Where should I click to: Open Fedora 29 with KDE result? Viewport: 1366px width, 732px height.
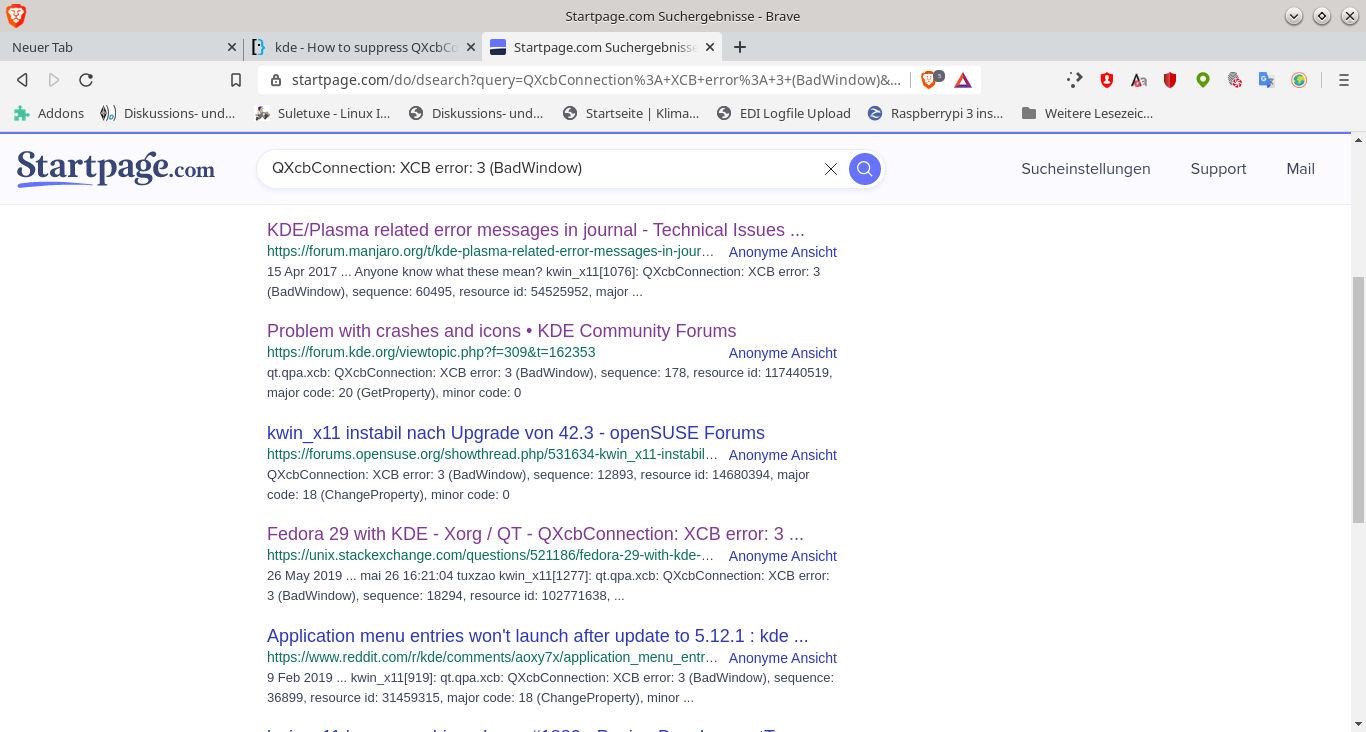point(535,534)
